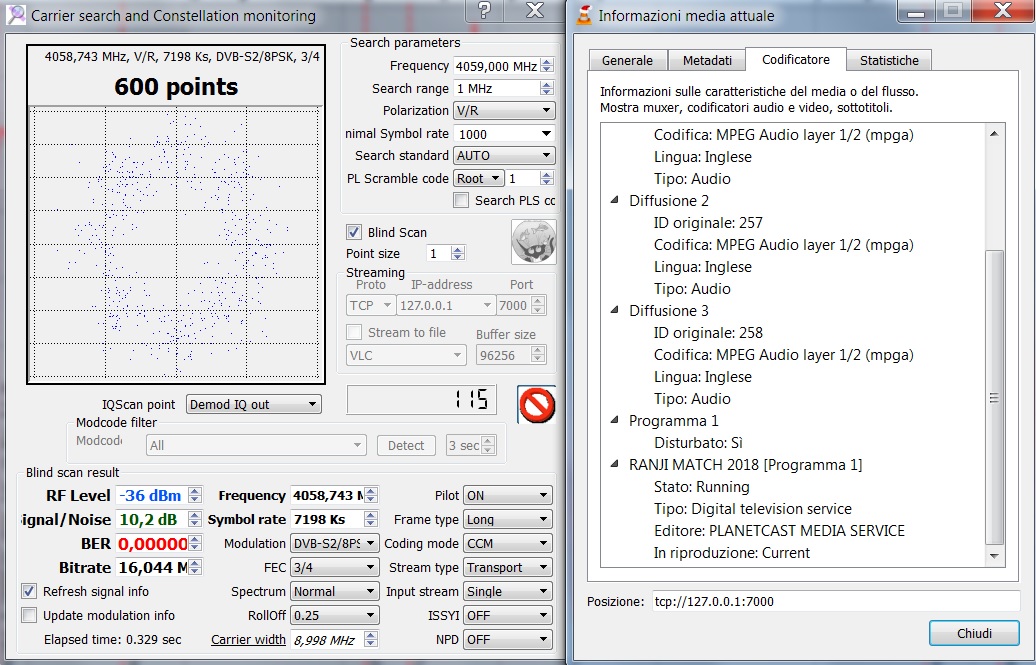Increase Point size with spinner up arrow
The image size is (1036, 665).
458,250
